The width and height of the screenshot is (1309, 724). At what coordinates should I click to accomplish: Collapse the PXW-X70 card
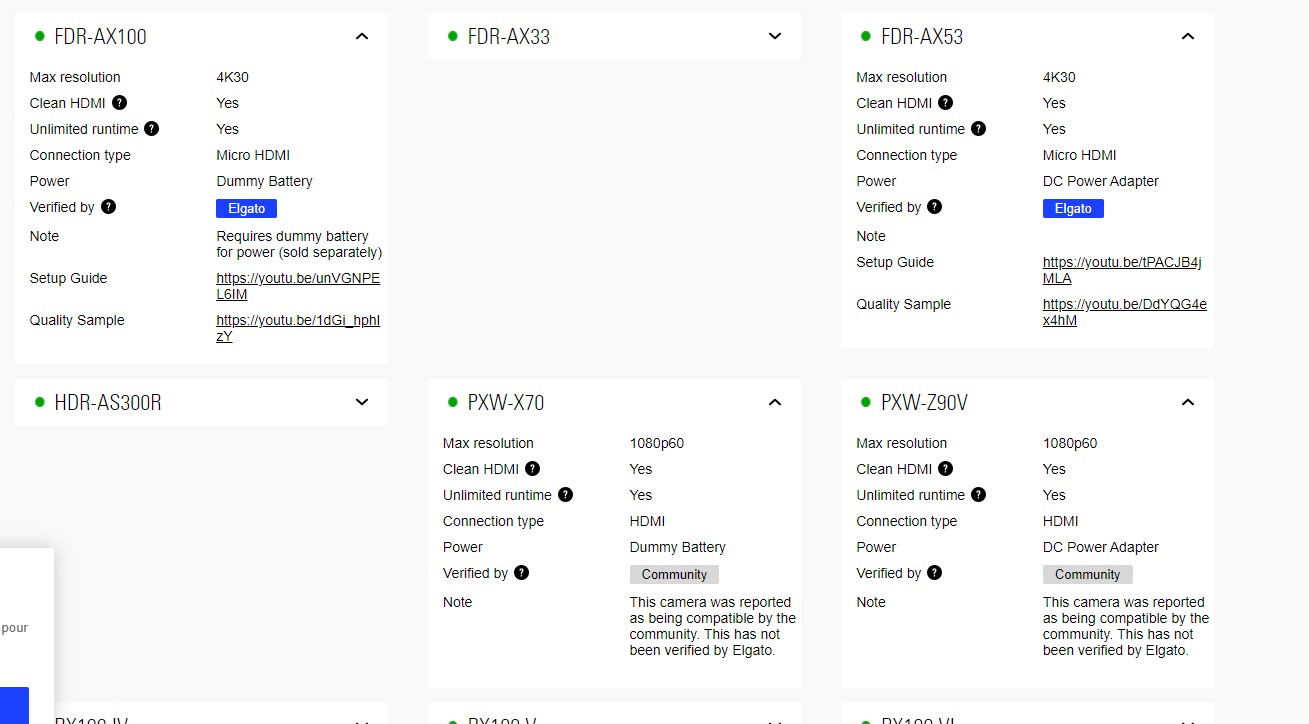pos(775,403)
